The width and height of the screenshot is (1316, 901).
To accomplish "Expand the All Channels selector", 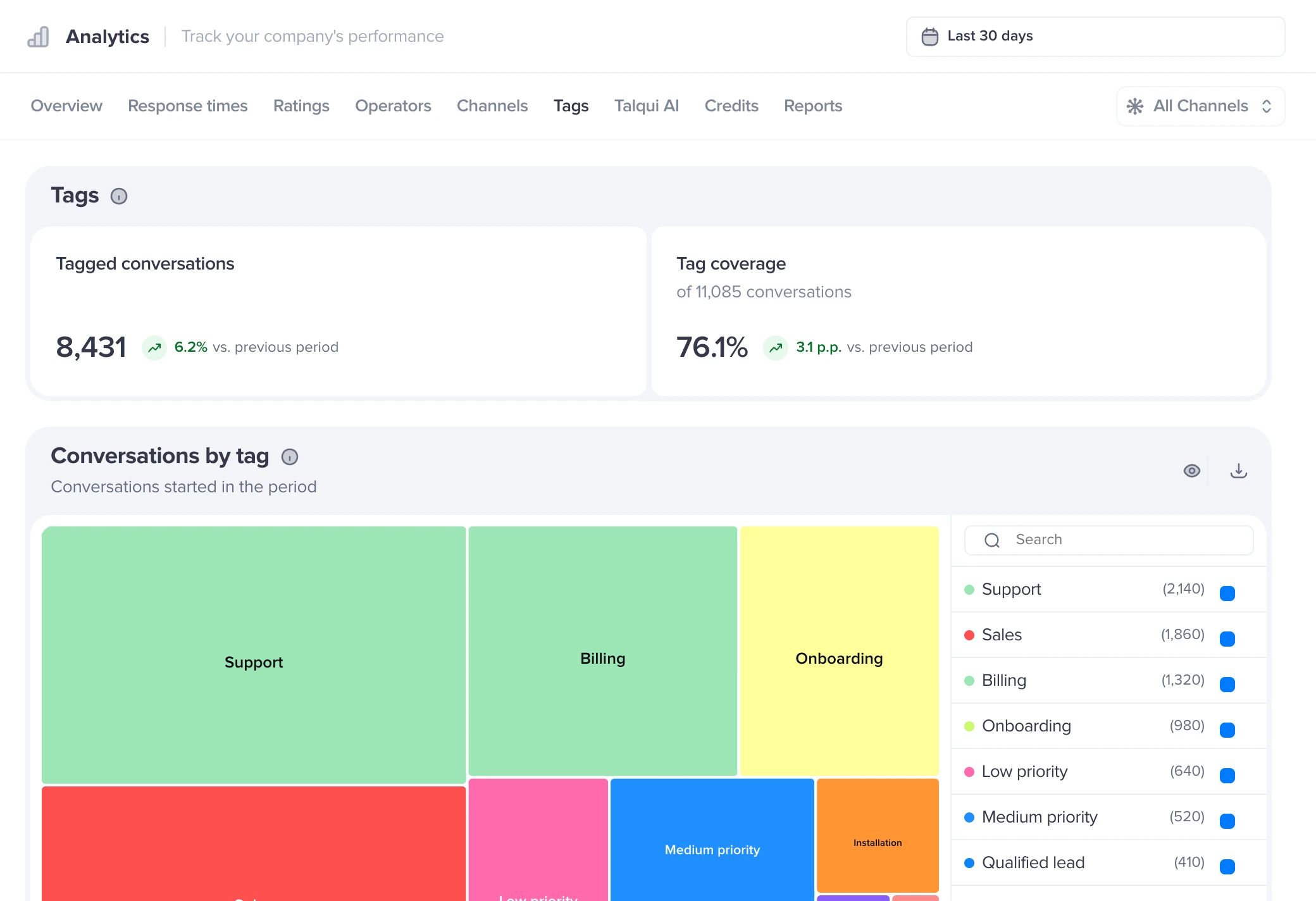I will 1200,106.
